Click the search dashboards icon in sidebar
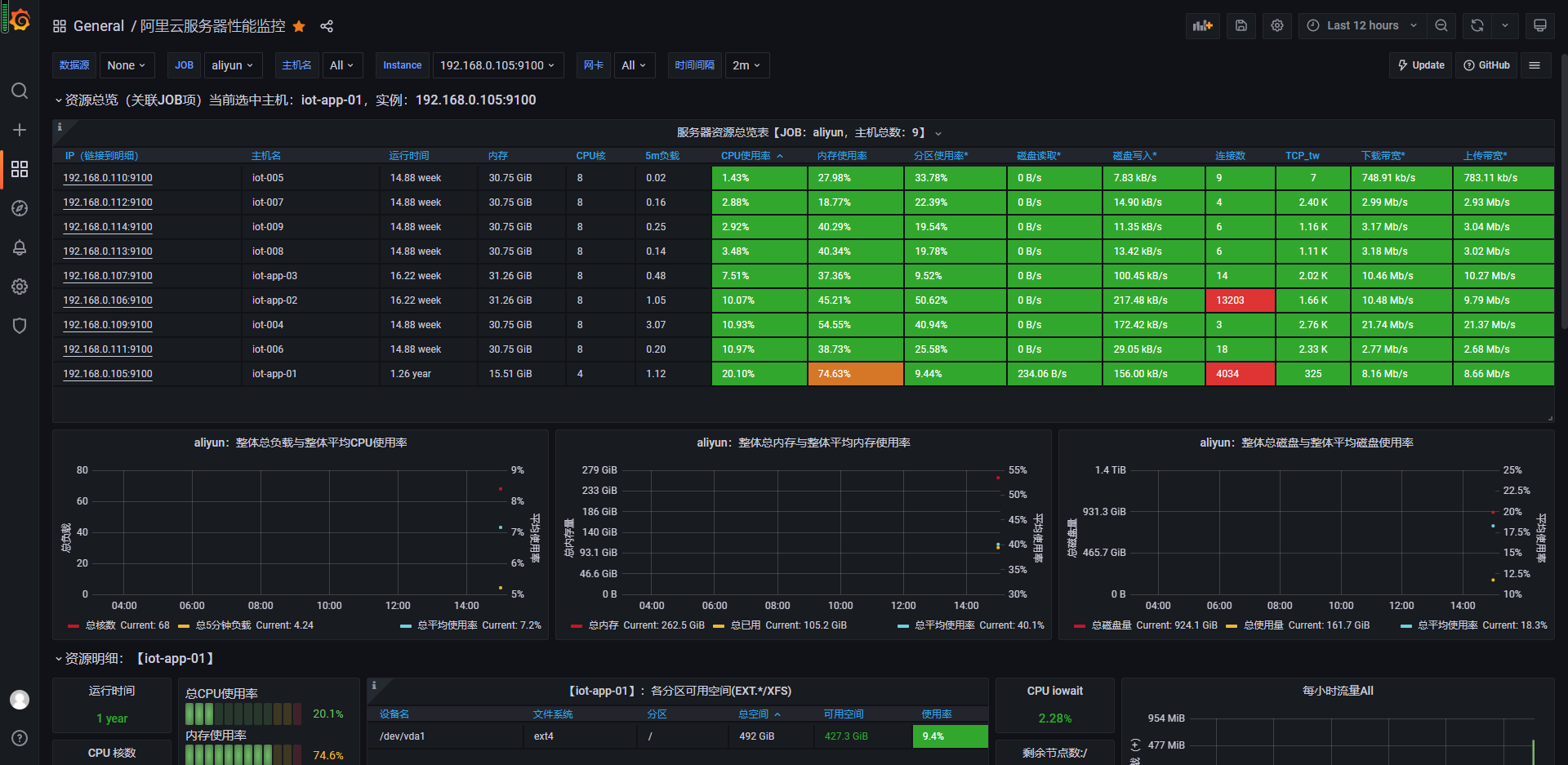 tap(20, 91)
